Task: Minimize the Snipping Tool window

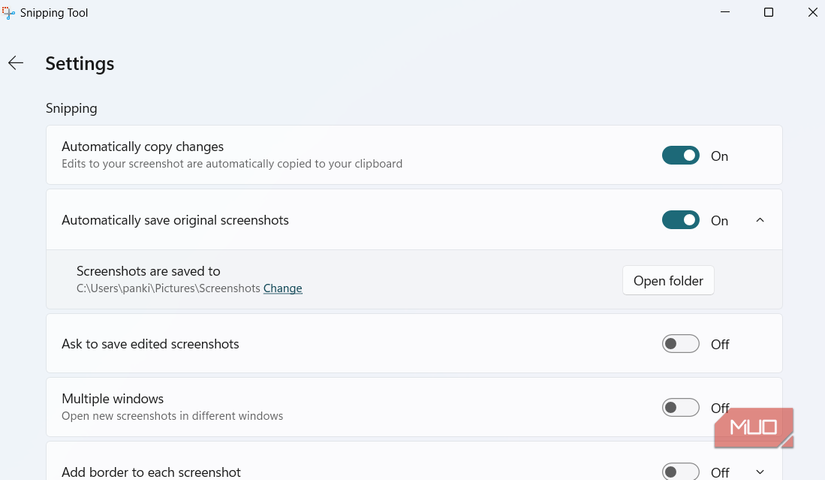Action: 723,13
